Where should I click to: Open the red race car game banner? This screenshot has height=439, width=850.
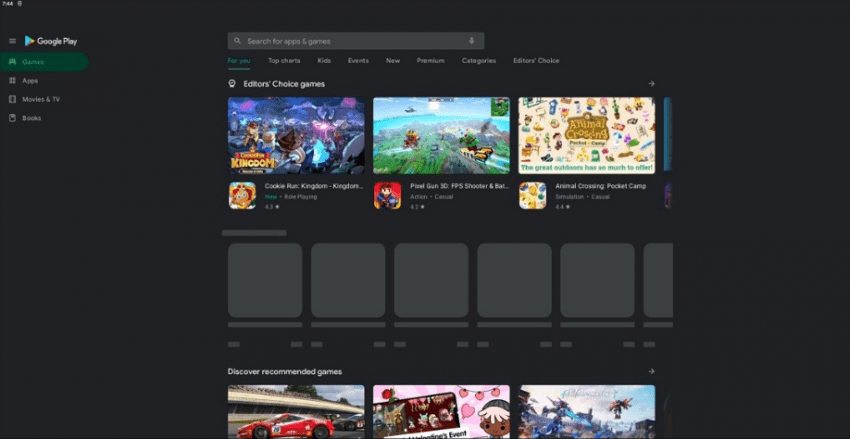pyautogui.click(x=296, y=412)
